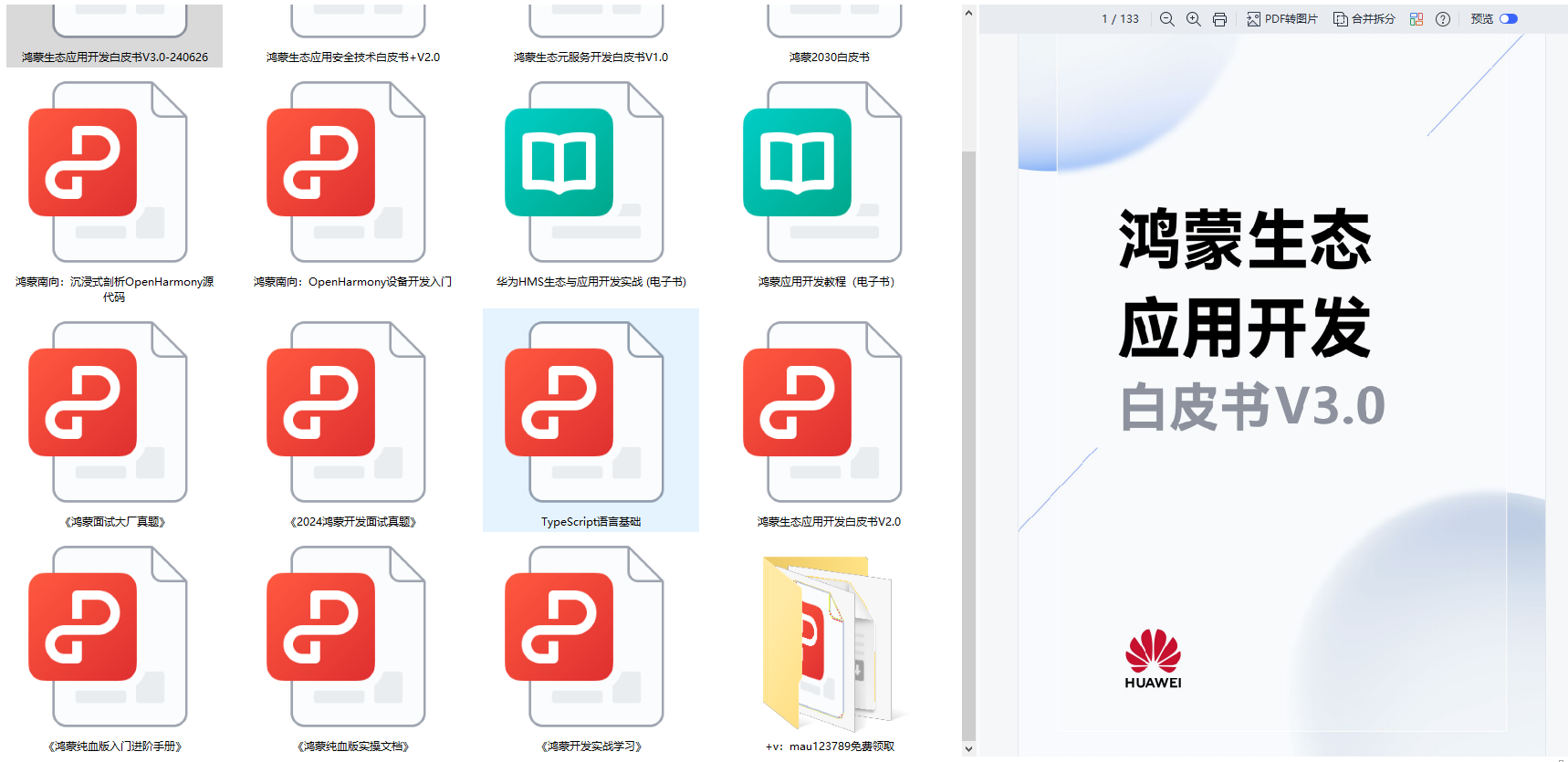
Task: Open the colorful grid apps icon
Action: point(1416,19)
